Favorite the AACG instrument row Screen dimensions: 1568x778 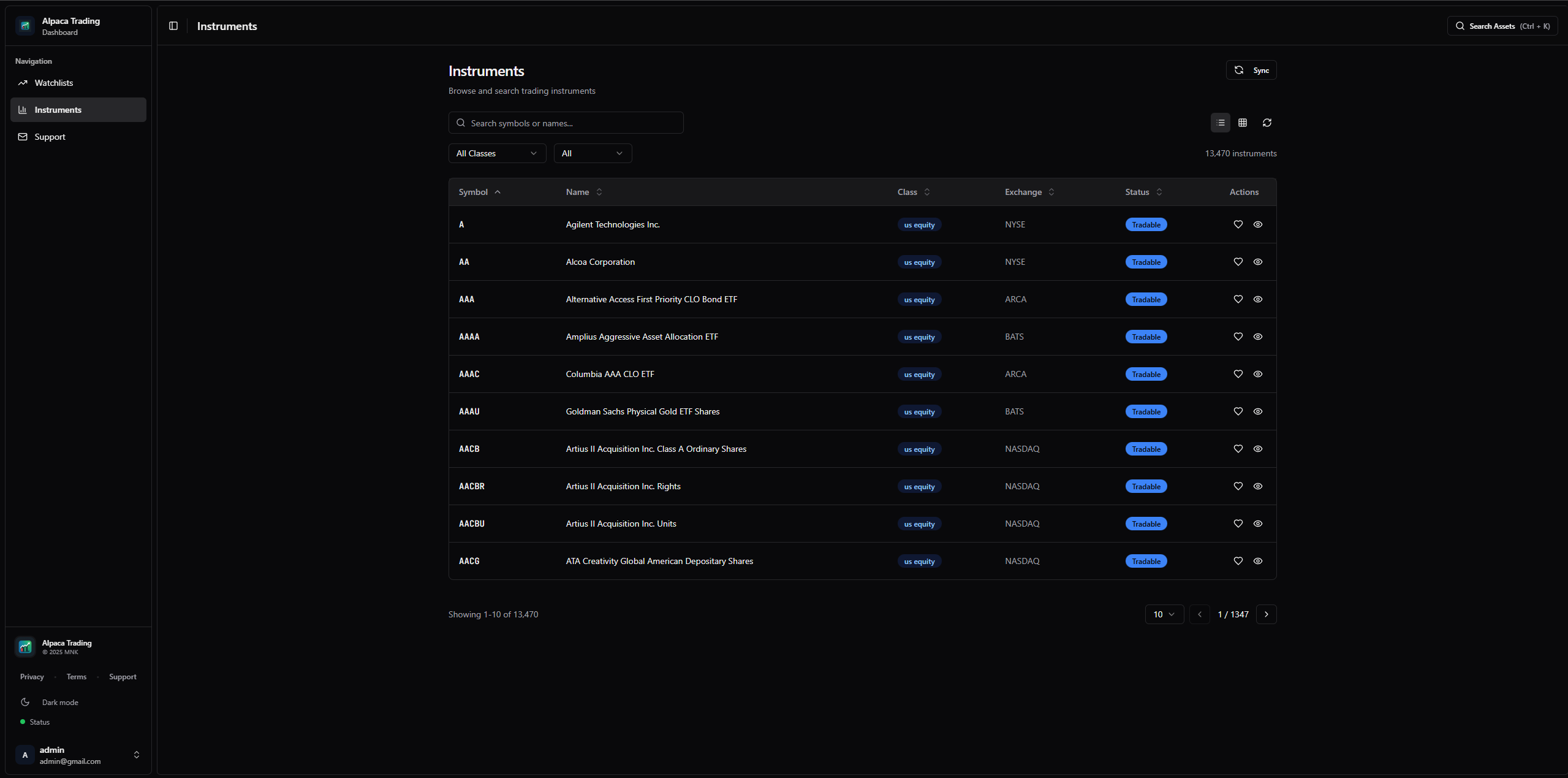[1238, 561]
